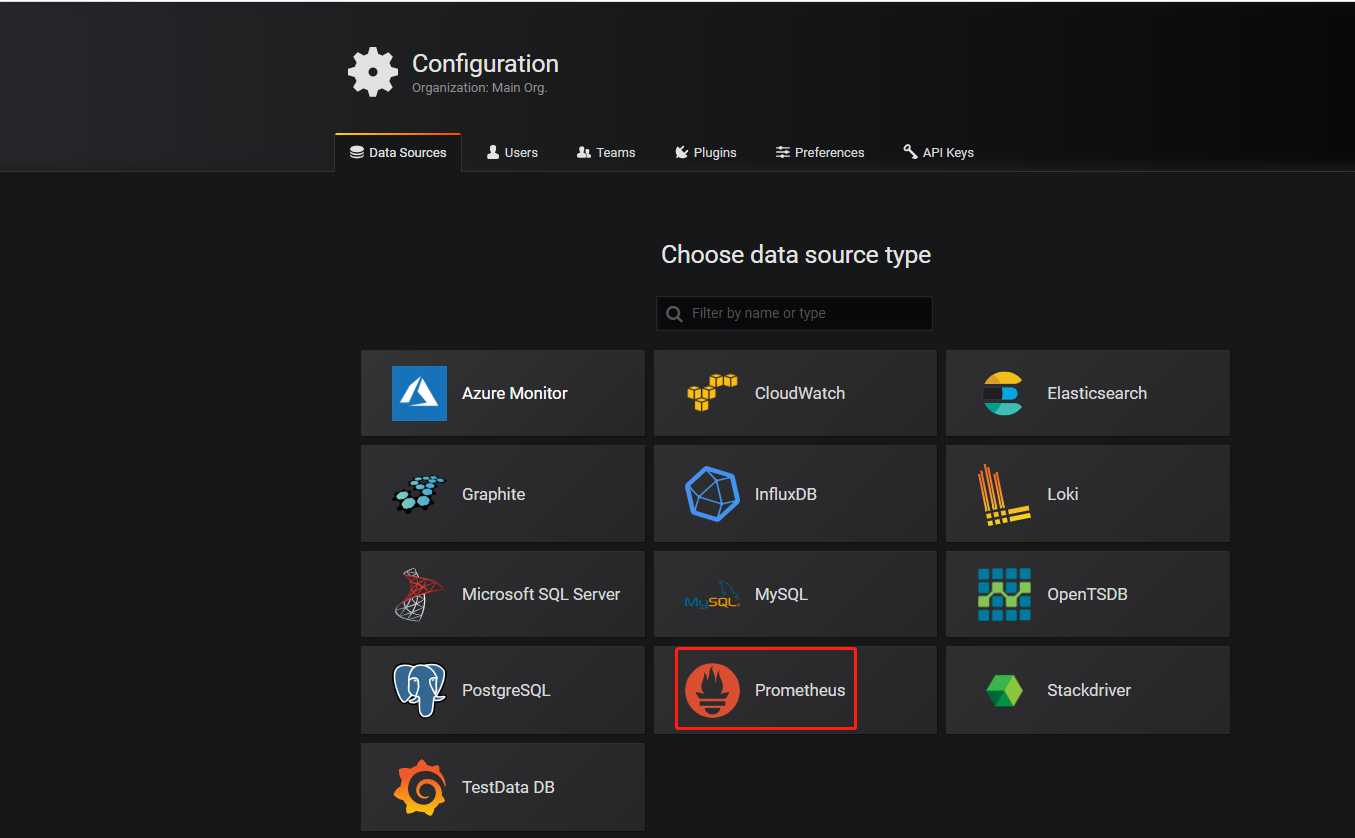Choose CloudWatch data source label

(800, 393)
